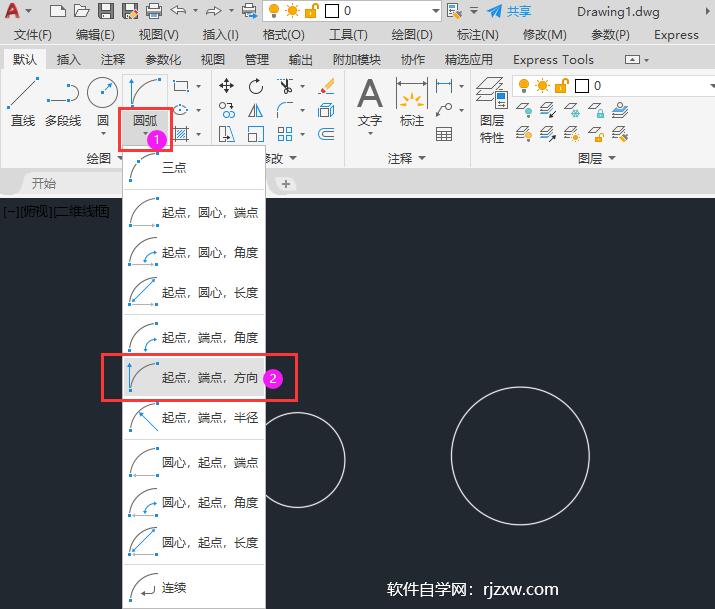Click the Plot printer icon
715x609 pixels.
coord(154,10)
